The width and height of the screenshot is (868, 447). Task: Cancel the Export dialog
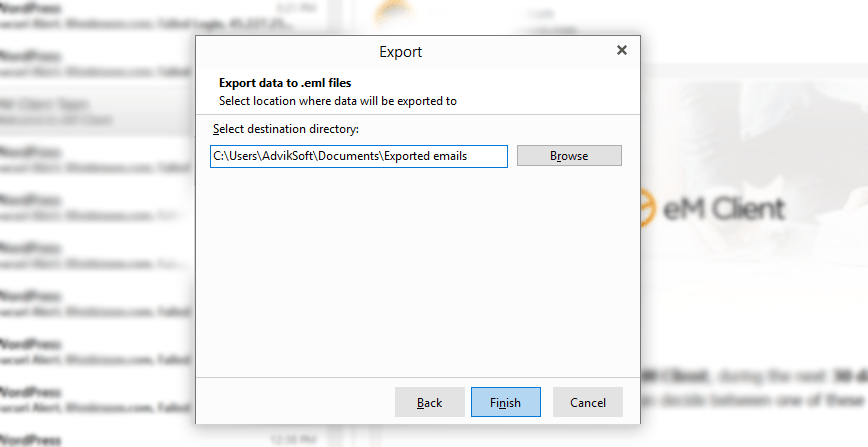pos(587,402)
